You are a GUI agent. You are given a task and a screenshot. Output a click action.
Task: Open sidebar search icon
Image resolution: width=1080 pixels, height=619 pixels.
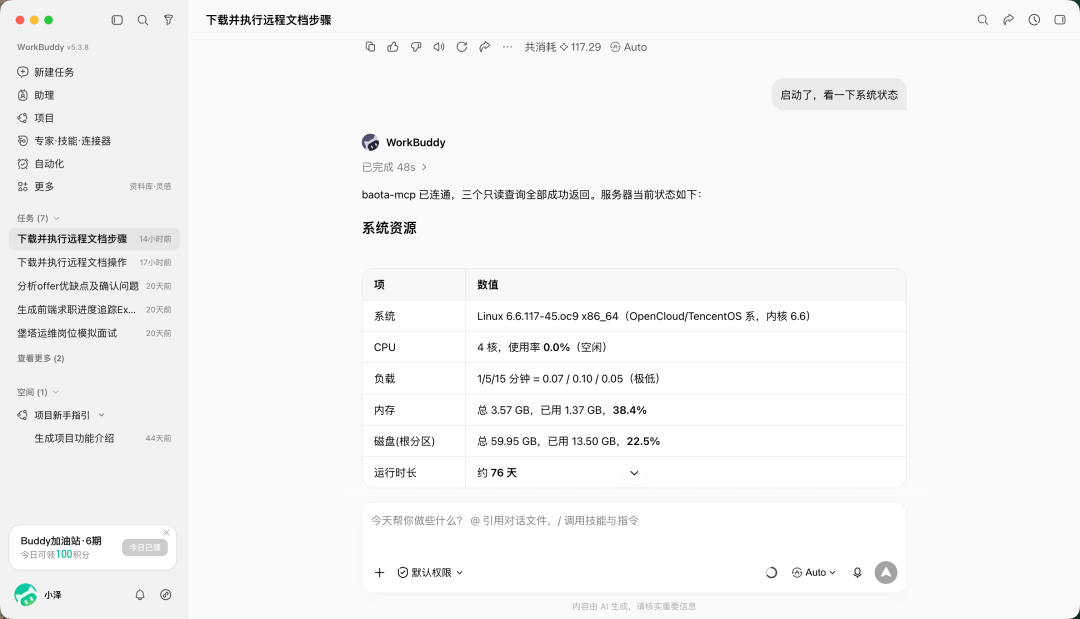click(x=143, y=20)
